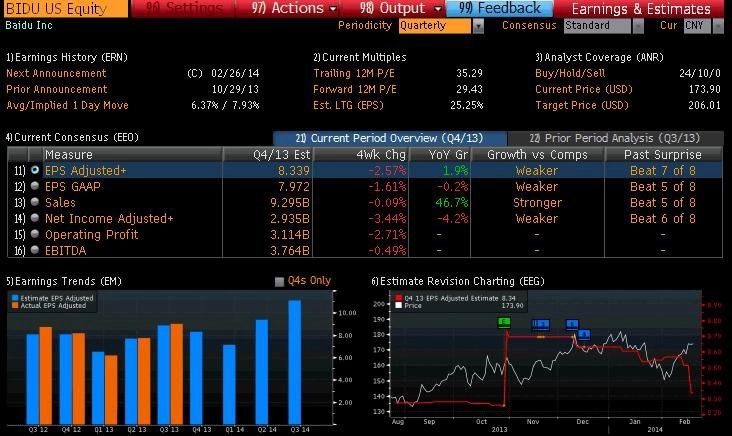The image size is (732, 436).
Task: Click the Trailing 12M P/E value 35.29
Action: coord(469,73)
